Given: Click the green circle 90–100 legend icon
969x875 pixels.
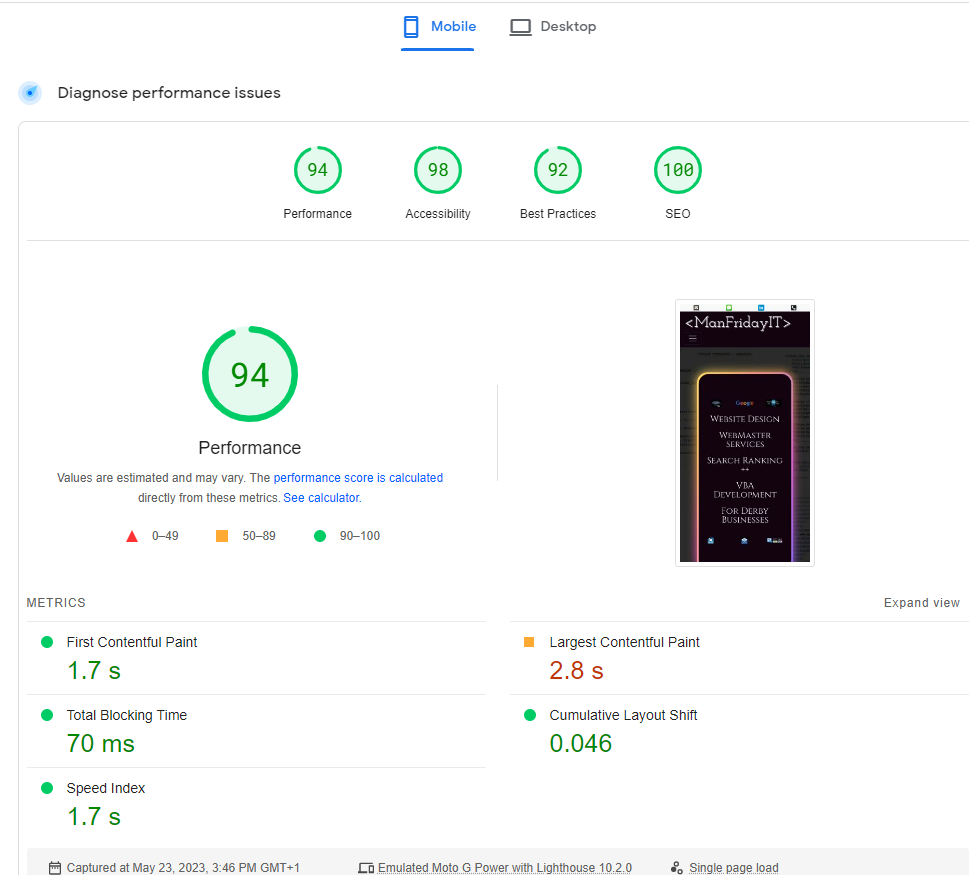Looking at the screenshot, I should pyautogui.click(x=320, y=536).
